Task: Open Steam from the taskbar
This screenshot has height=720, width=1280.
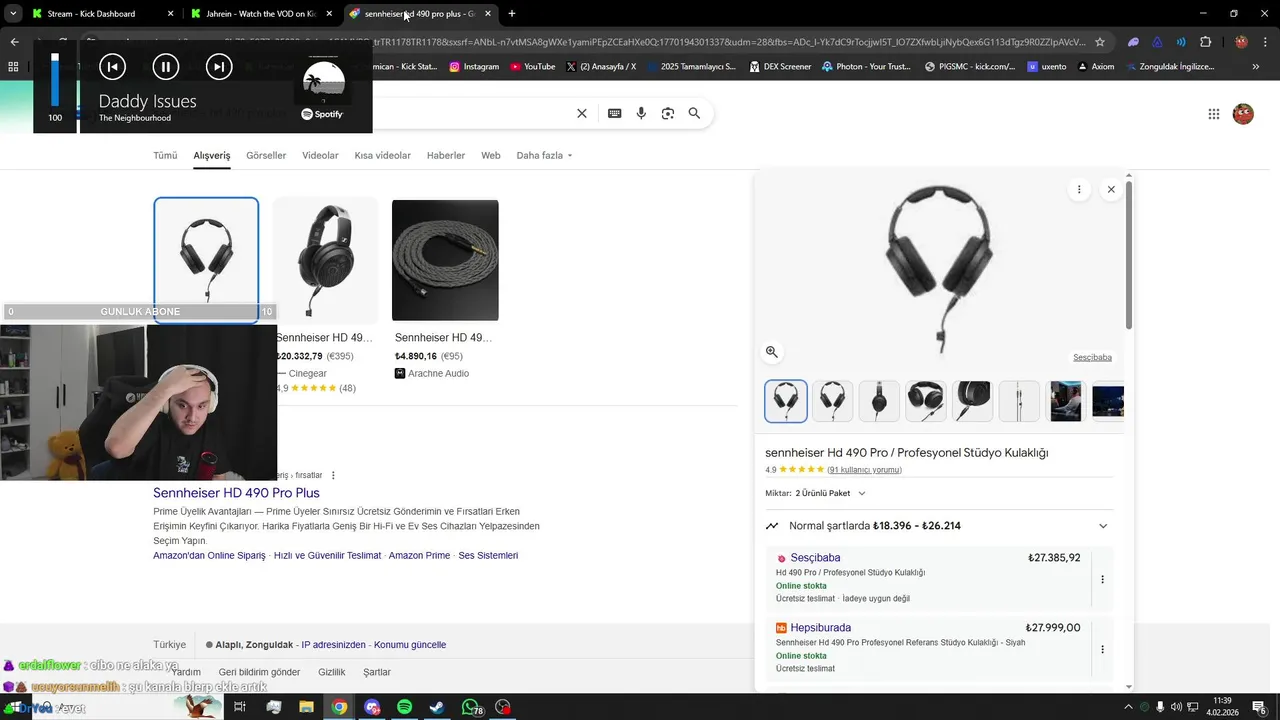Action: pos(437,707)
